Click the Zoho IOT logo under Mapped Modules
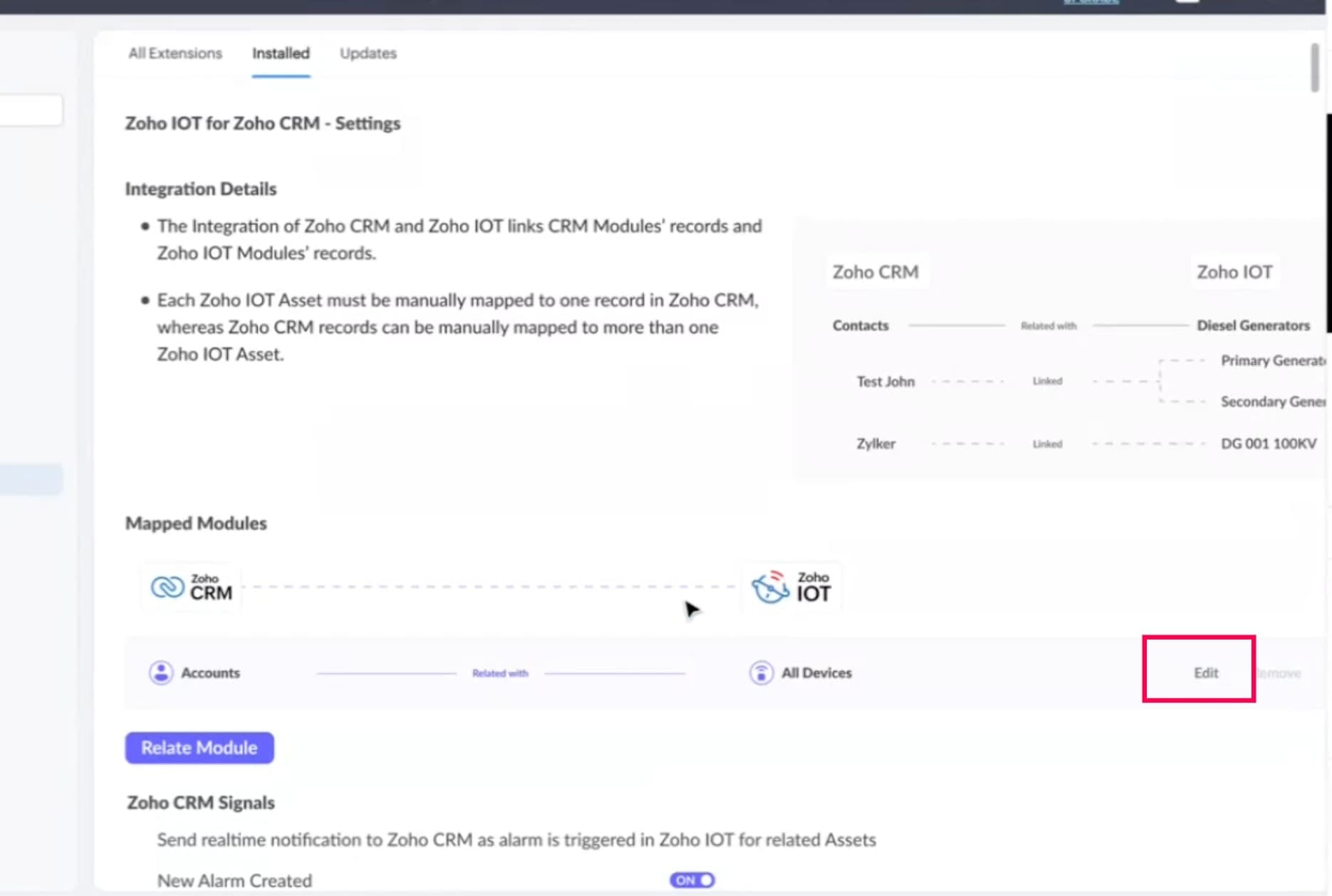The image size is (1332, 896). pos(791,587)
